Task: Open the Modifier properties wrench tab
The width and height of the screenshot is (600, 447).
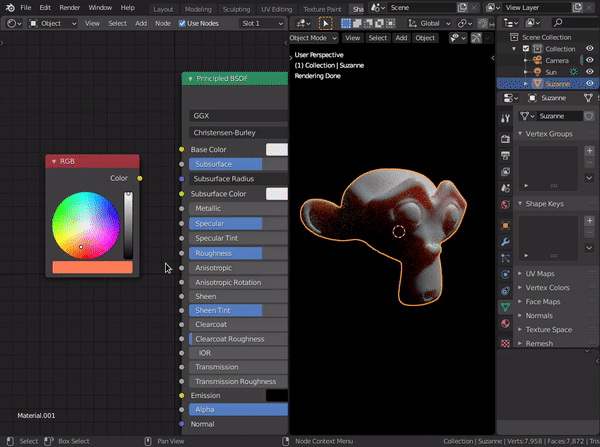Action: coord(505,242)
